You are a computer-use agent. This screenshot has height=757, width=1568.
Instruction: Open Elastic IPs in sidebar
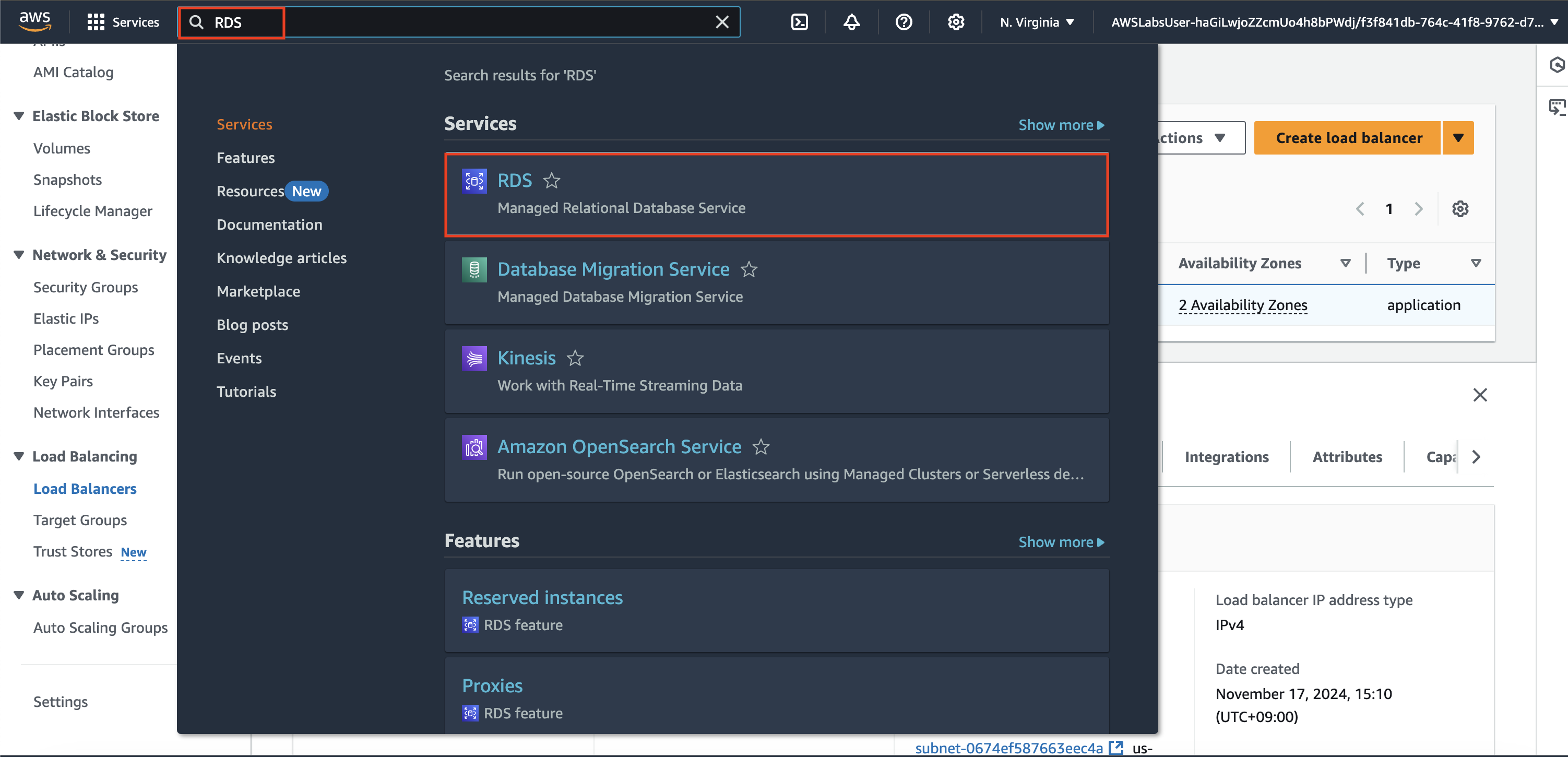pyautogui.click(x=66, y=318)
